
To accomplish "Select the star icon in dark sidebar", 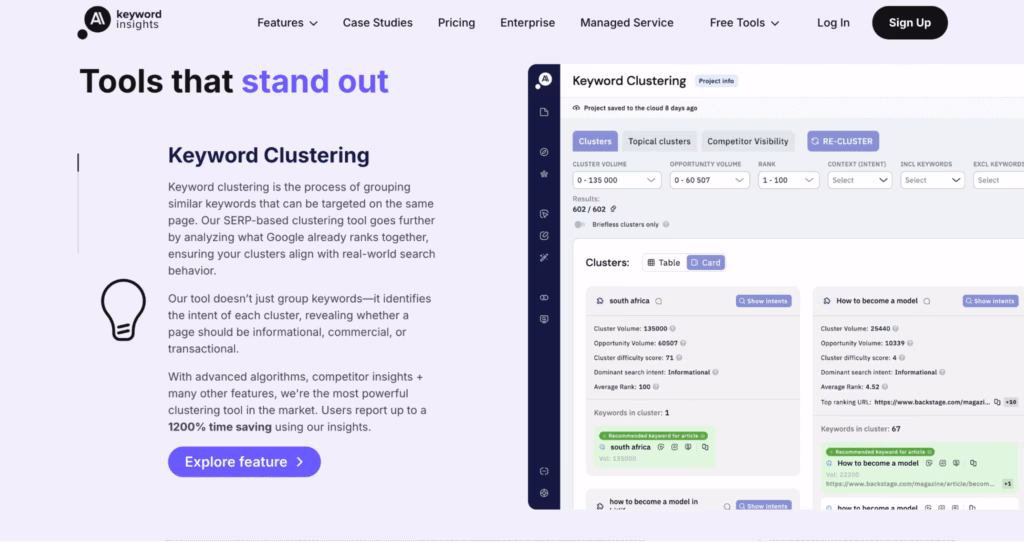I will [x=544, y=173].
